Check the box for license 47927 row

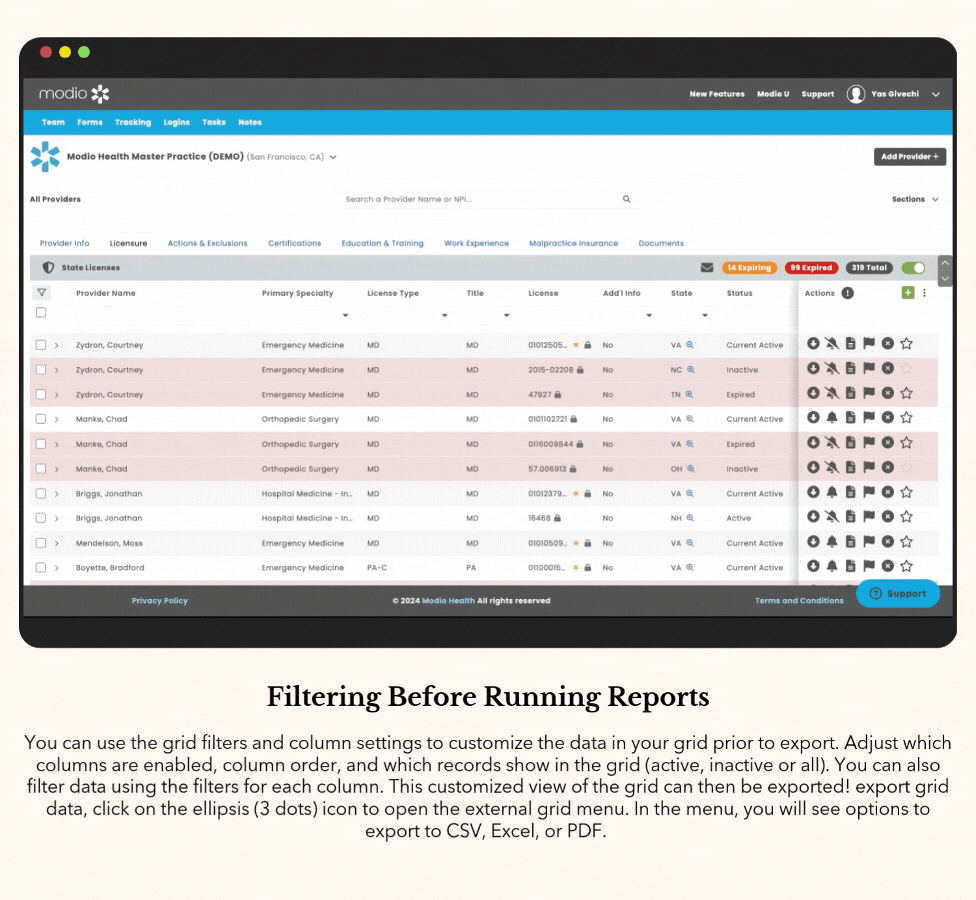click(41, 394)
